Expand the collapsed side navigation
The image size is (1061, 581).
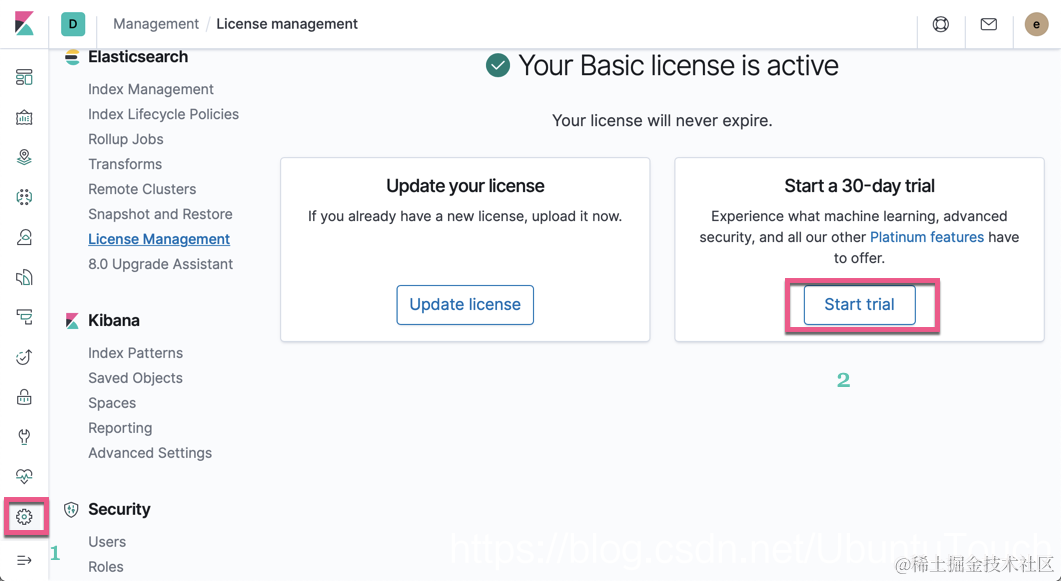coord(24,560)
